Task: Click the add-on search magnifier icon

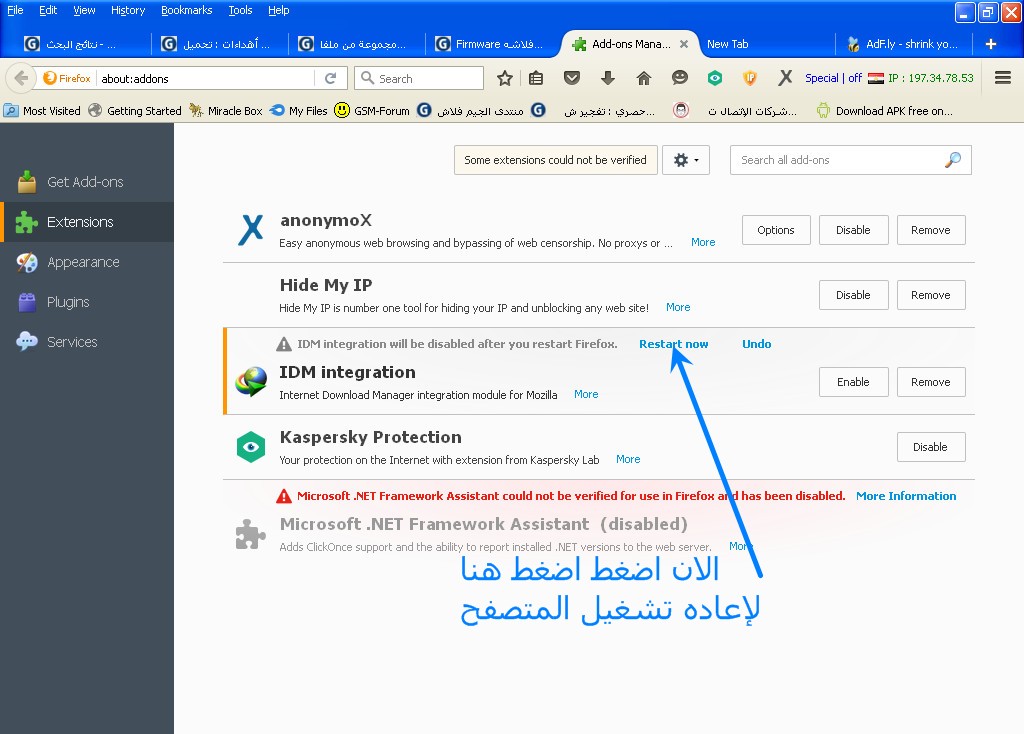Action: 953,159
